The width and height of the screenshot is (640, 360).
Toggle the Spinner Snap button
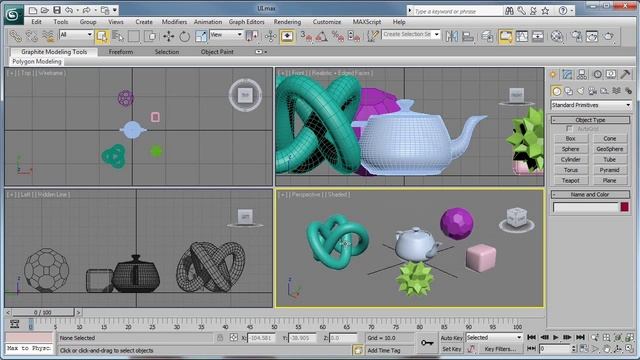click(354, 36)
